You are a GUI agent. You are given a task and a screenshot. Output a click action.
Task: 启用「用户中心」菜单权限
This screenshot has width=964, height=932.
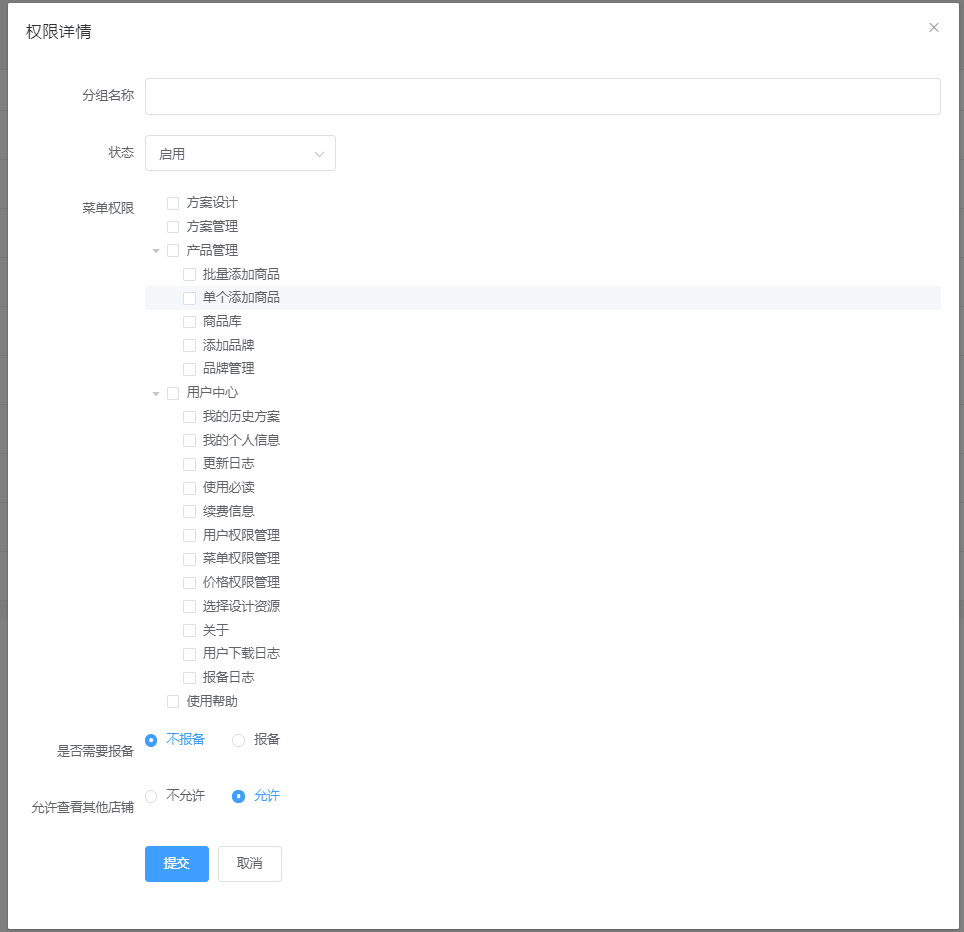pyautogui.click(x=172, y=392)
